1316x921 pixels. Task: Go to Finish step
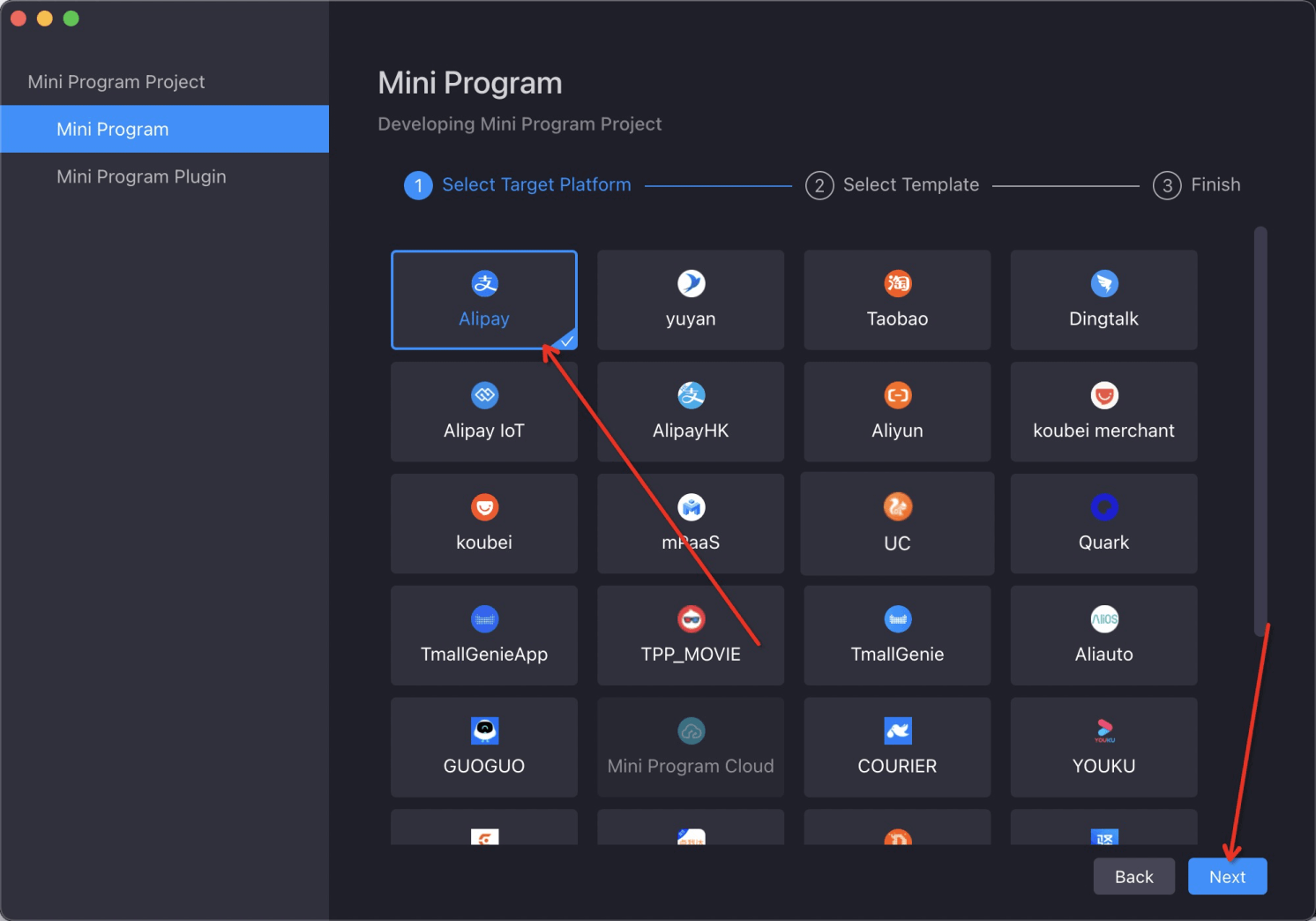(1196, 185)
